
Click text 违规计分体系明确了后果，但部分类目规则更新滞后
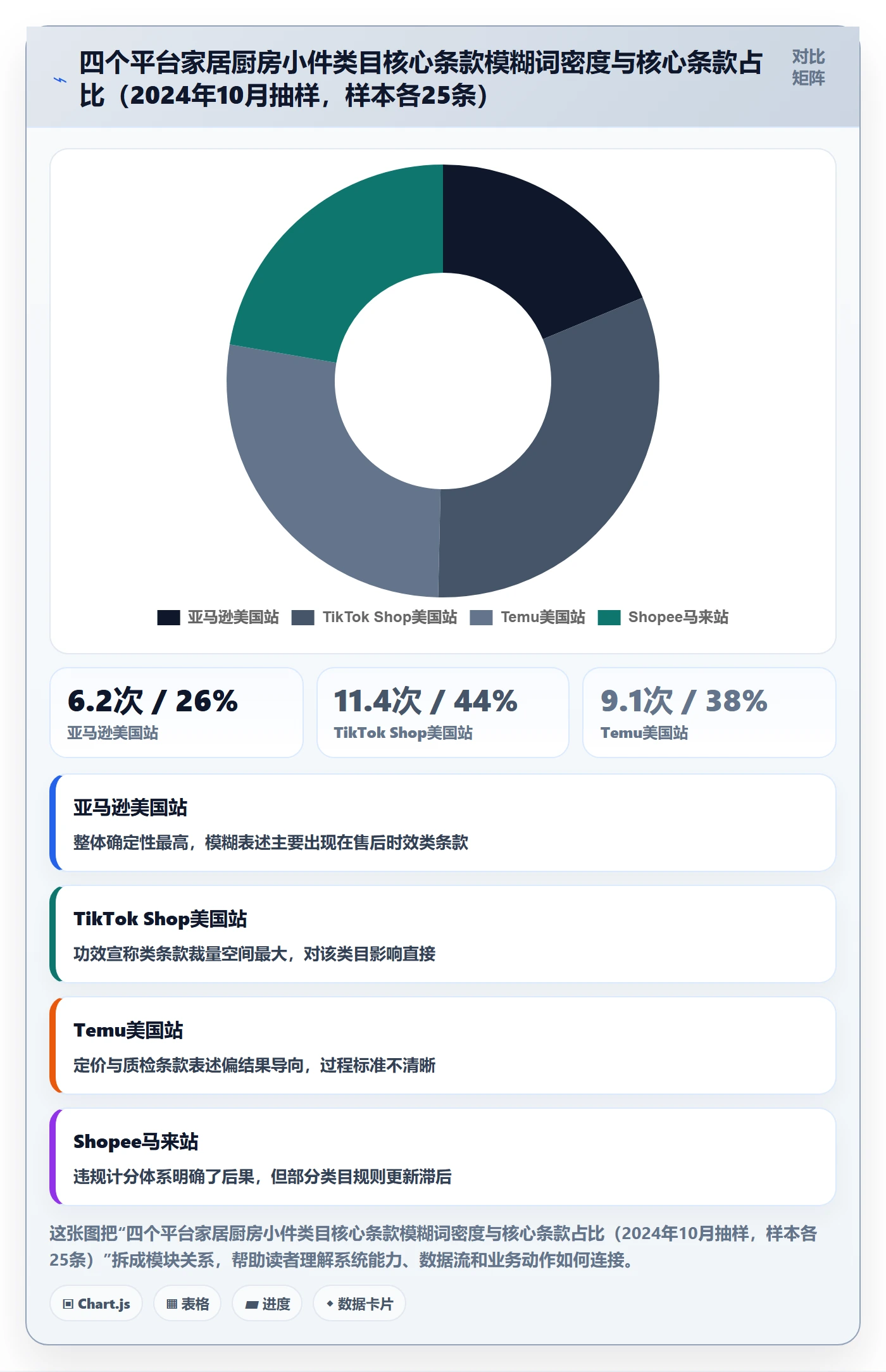coord(263,1177)
